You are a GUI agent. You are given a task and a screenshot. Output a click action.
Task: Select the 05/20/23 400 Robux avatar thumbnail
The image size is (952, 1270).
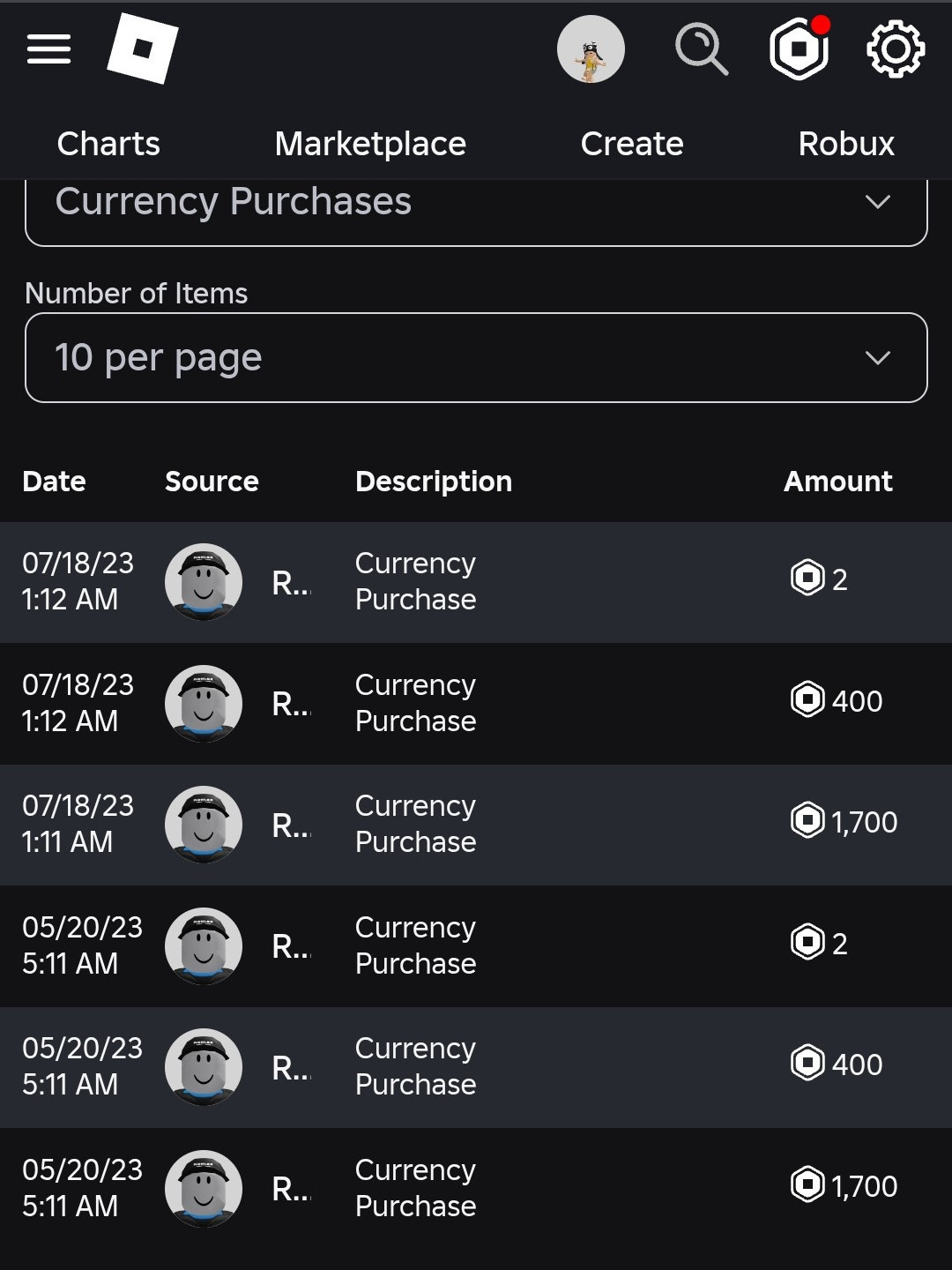204,1067
